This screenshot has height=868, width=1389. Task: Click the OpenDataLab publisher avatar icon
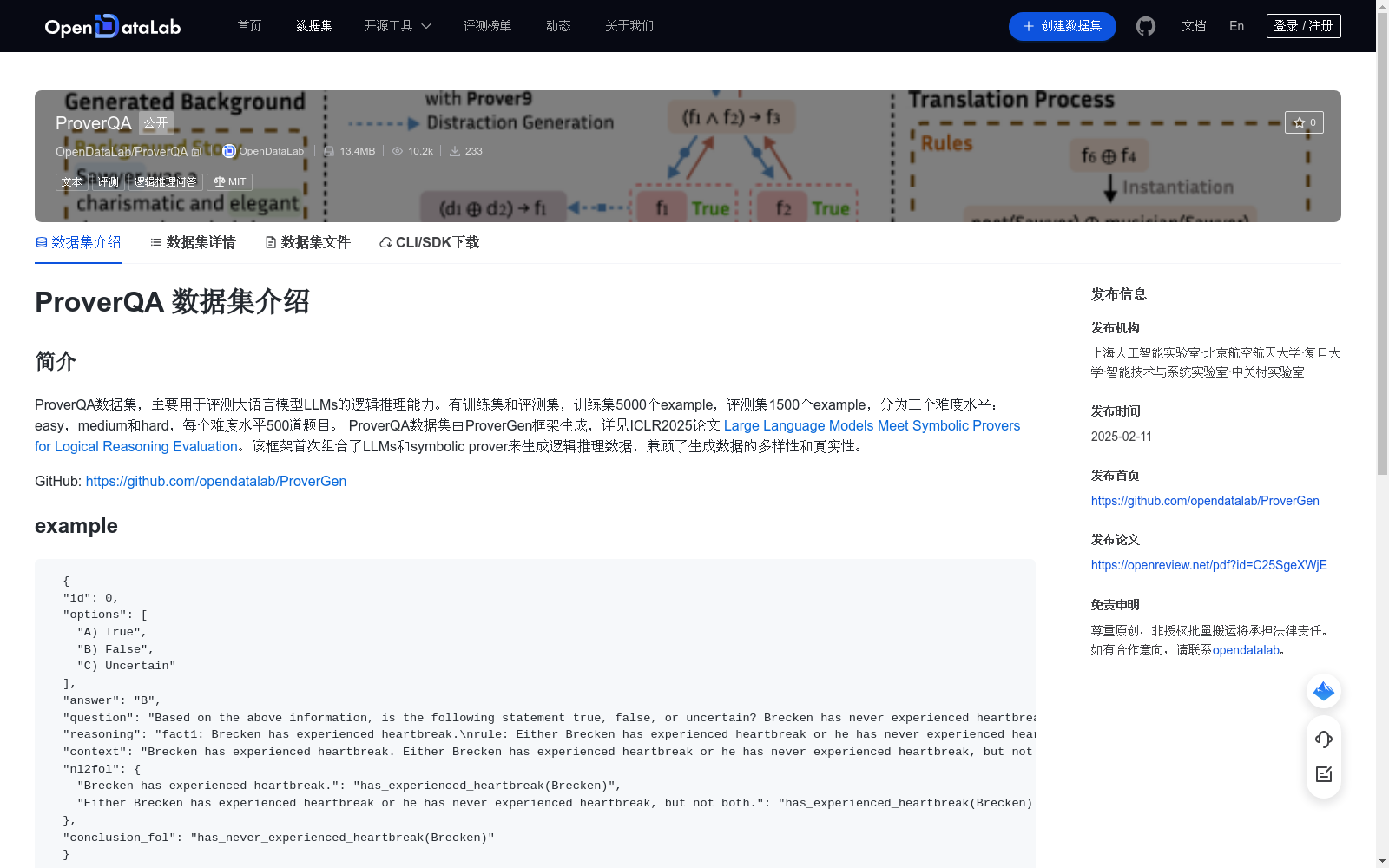click(229, 151)
